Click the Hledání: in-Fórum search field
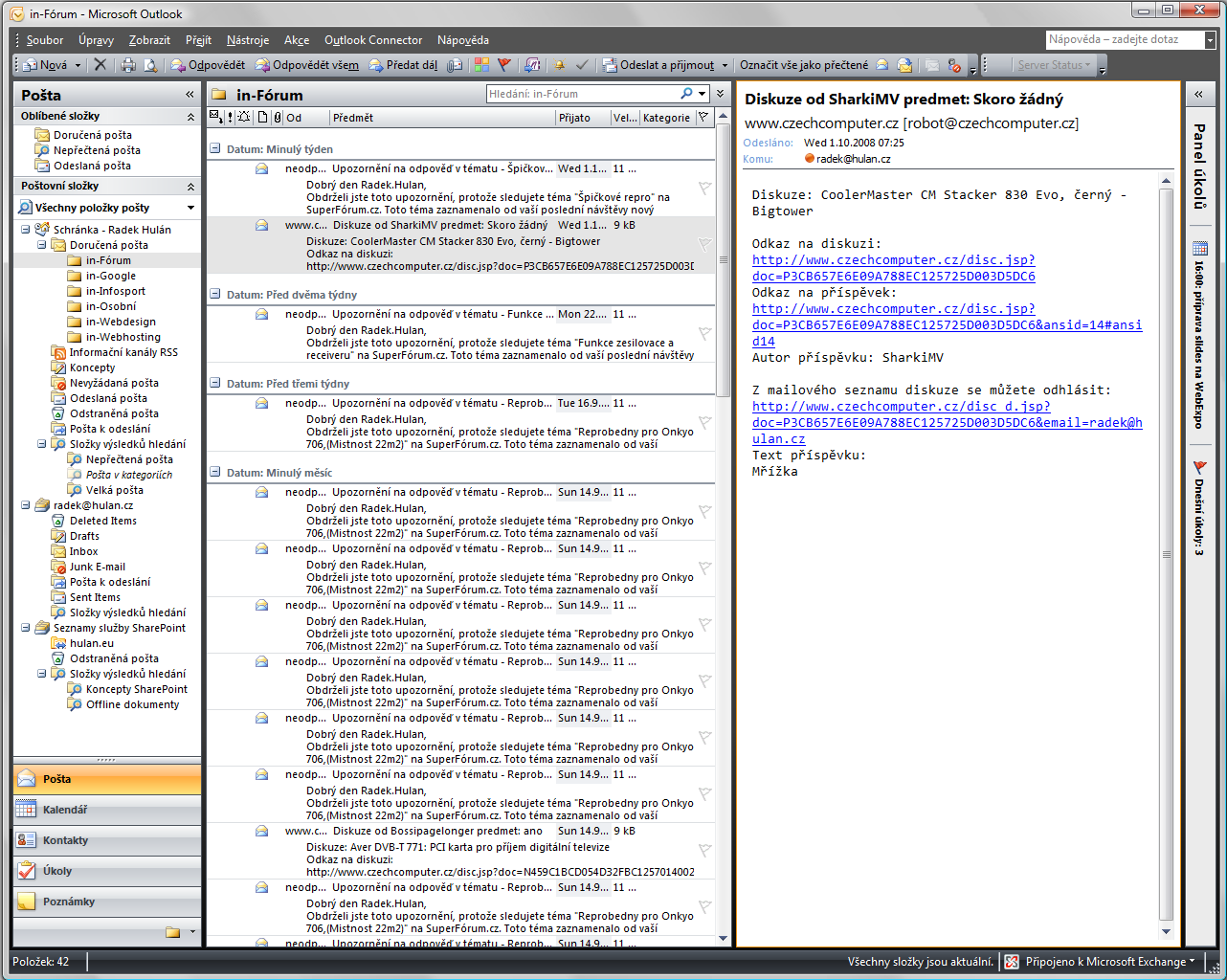Image resolution: width=1227 pixels, height=980 pixels. (x=582, y=94)
